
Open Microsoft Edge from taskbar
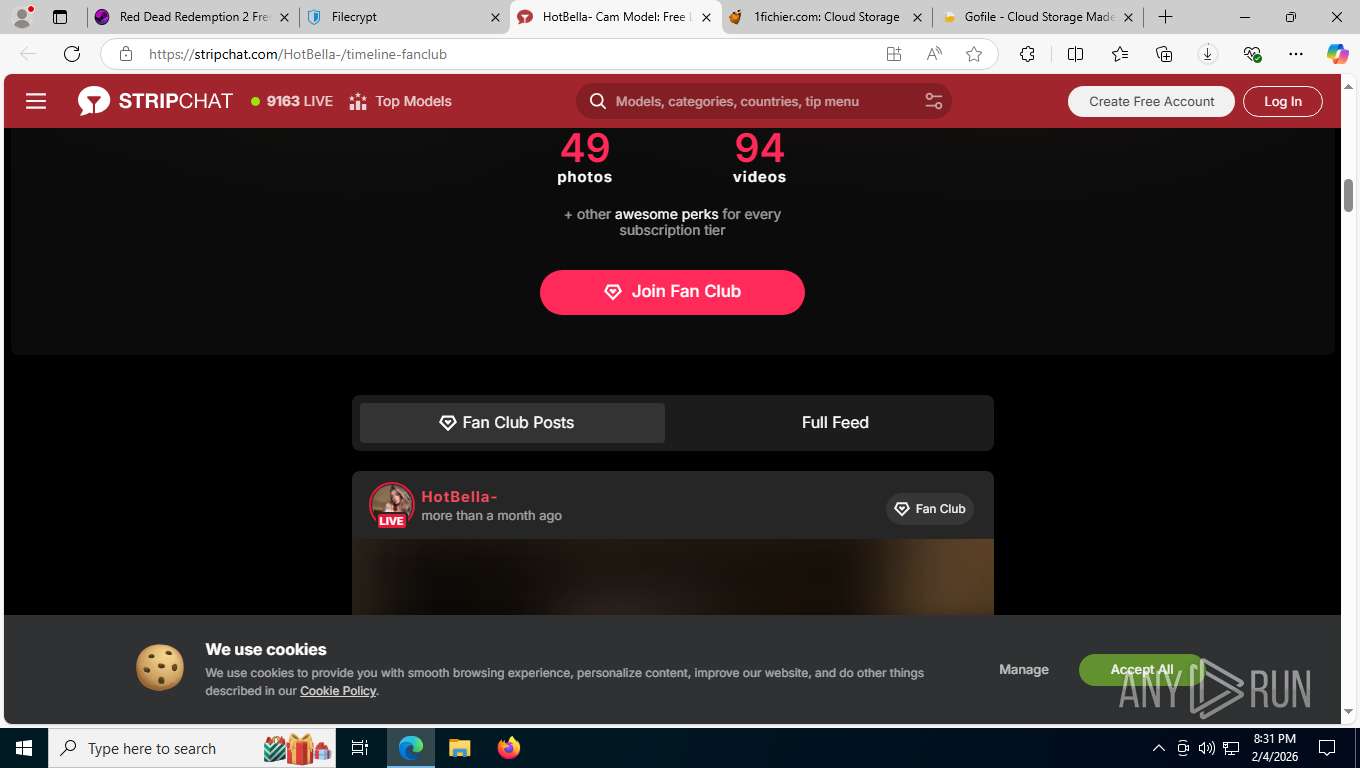click(411, 748)
